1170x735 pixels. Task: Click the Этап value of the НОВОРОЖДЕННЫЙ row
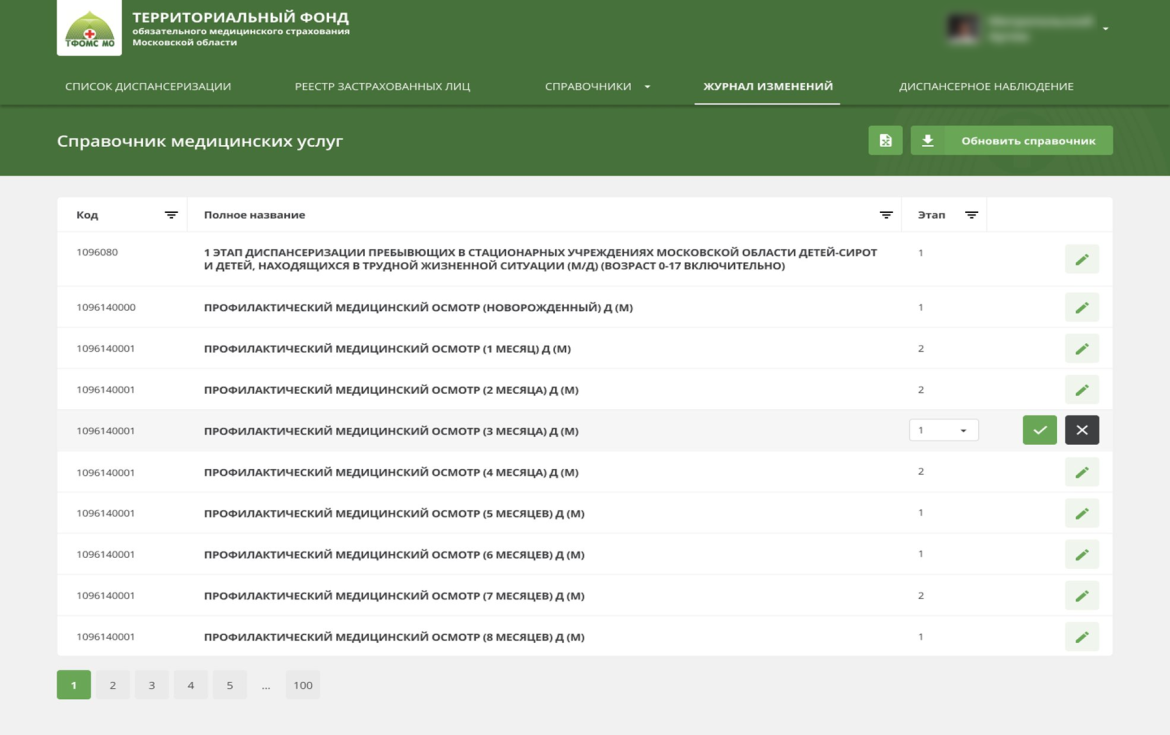[921, 307]
